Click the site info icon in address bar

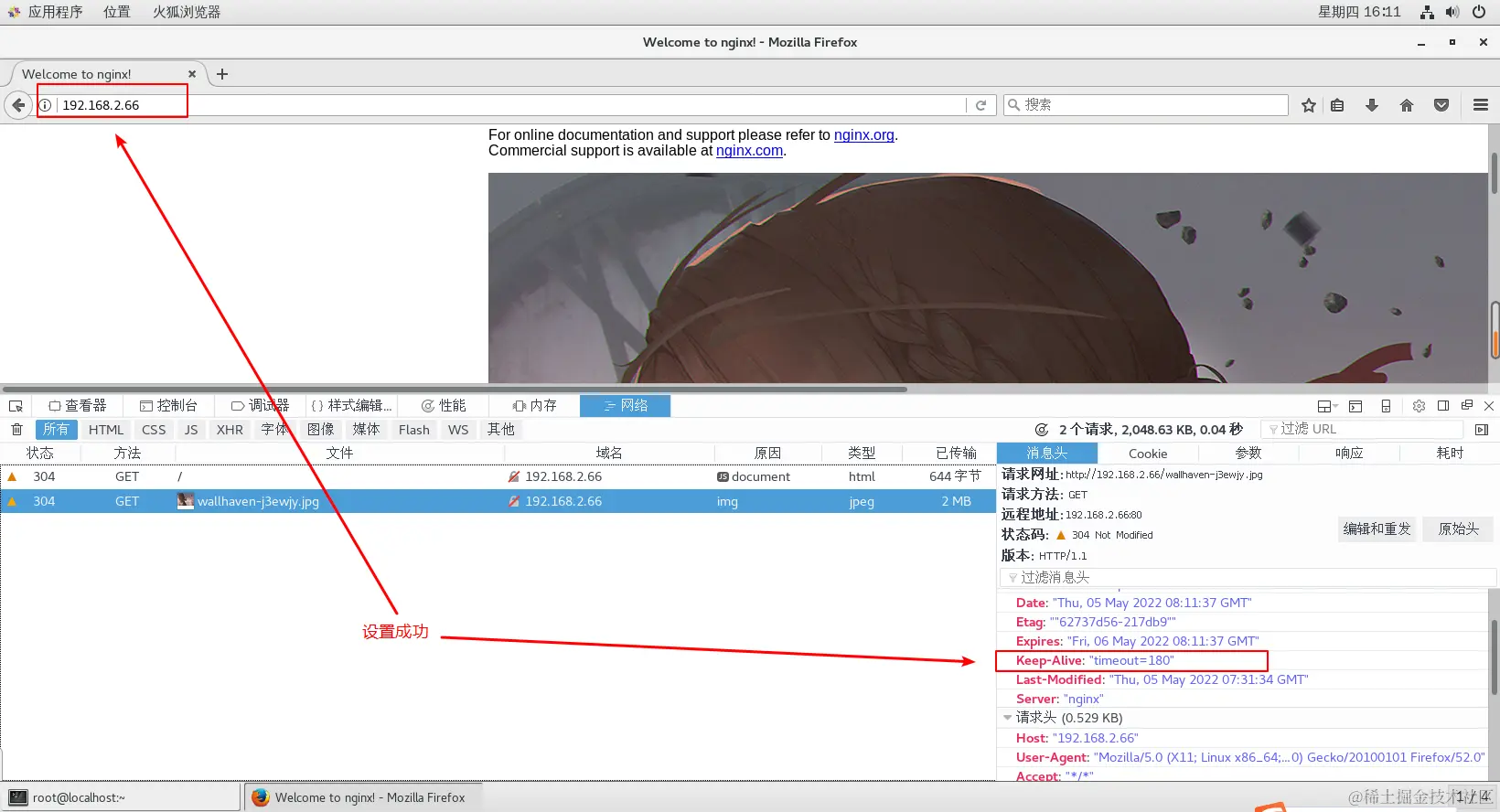pos(45,105)
